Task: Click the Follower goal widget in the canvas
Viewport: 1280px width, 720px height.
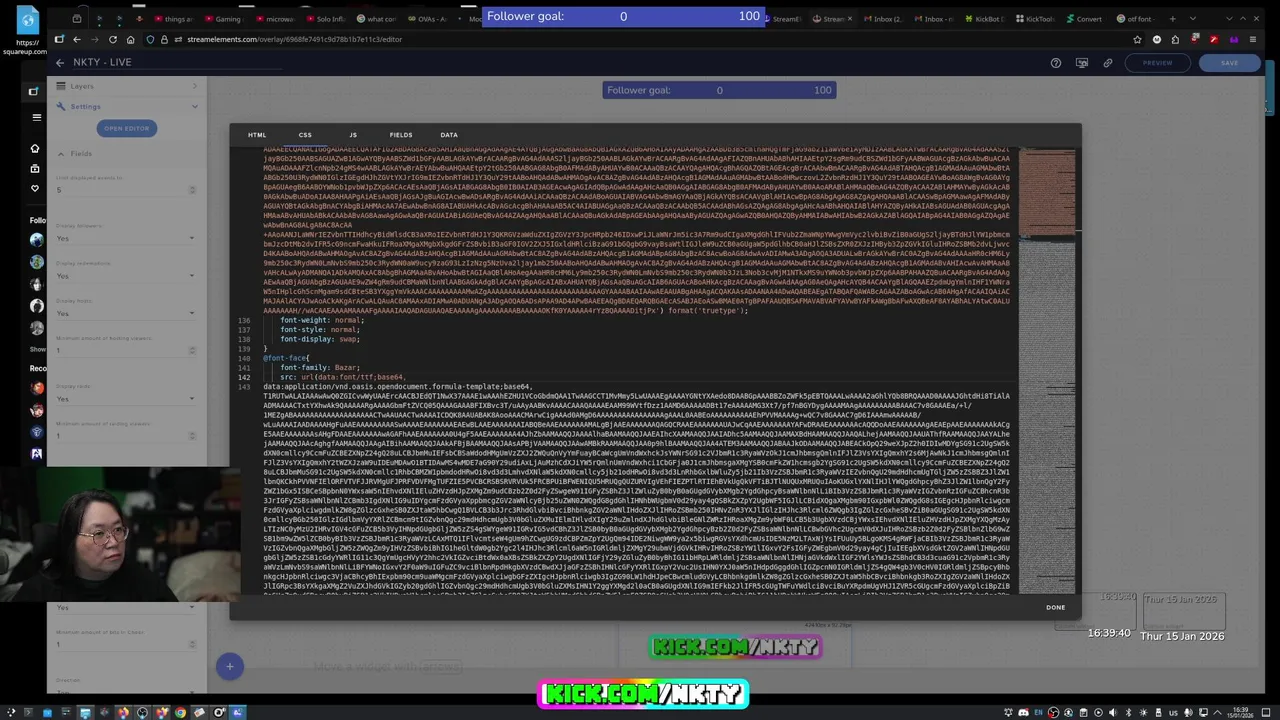Action: (719, 90)
